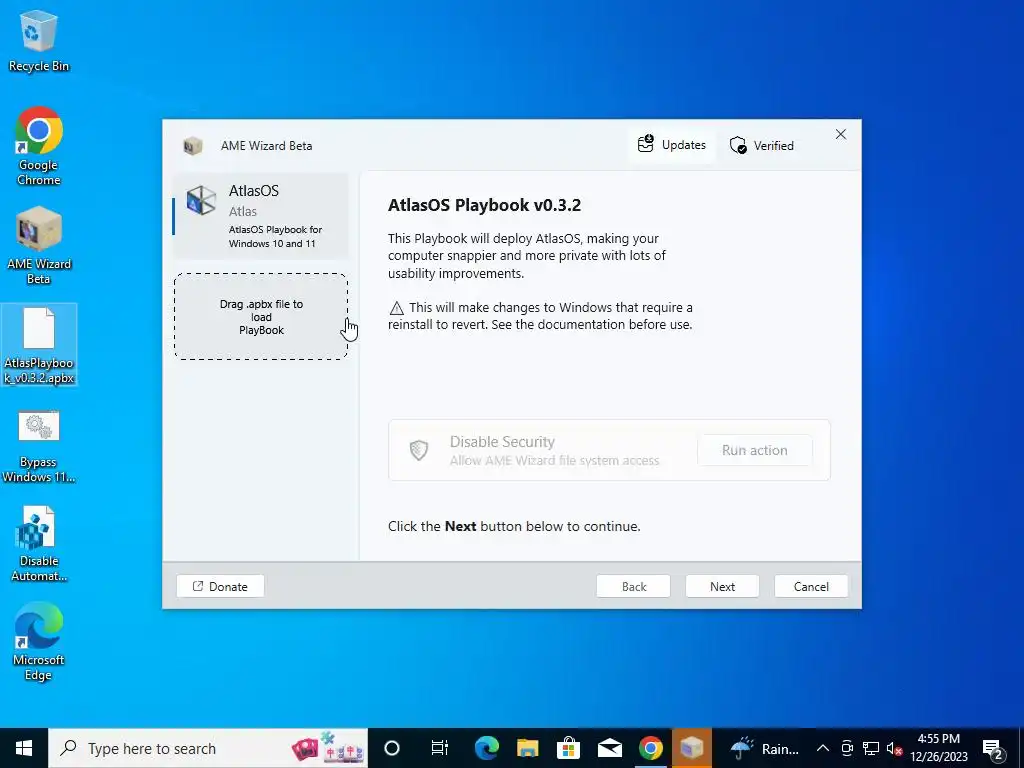Click the Disable Security shield icon

pyautogui.click(x=419, y=450)
